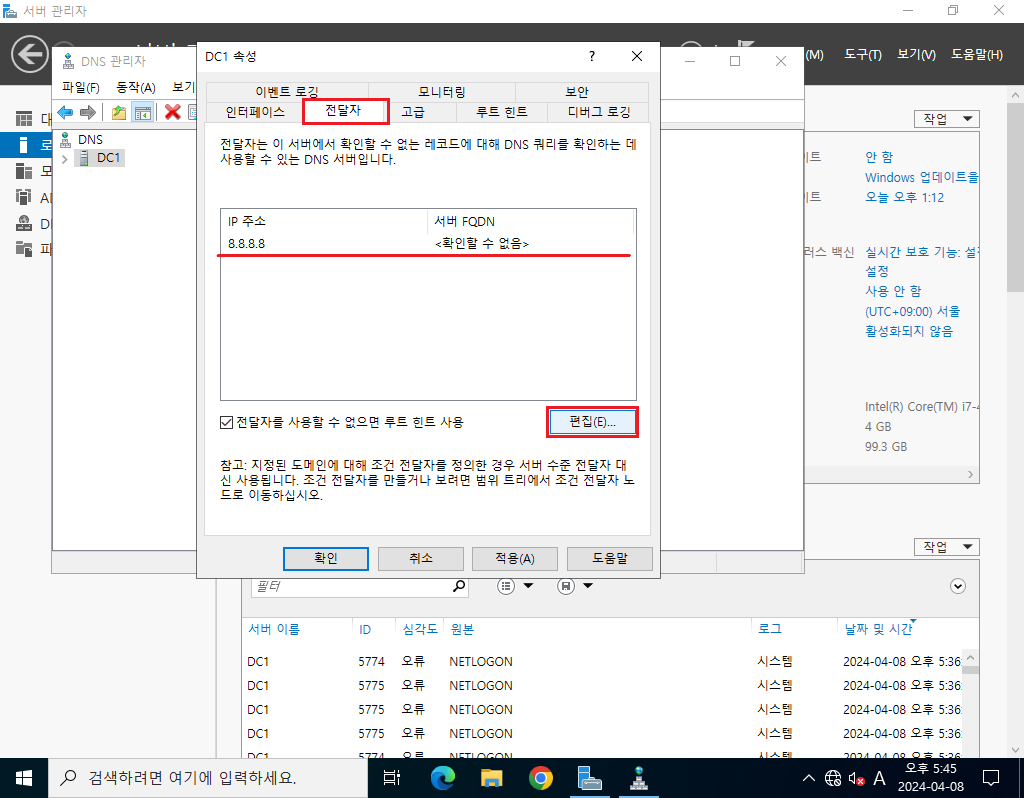Open 도구(T) menu in Server Manager

[862, 54]
